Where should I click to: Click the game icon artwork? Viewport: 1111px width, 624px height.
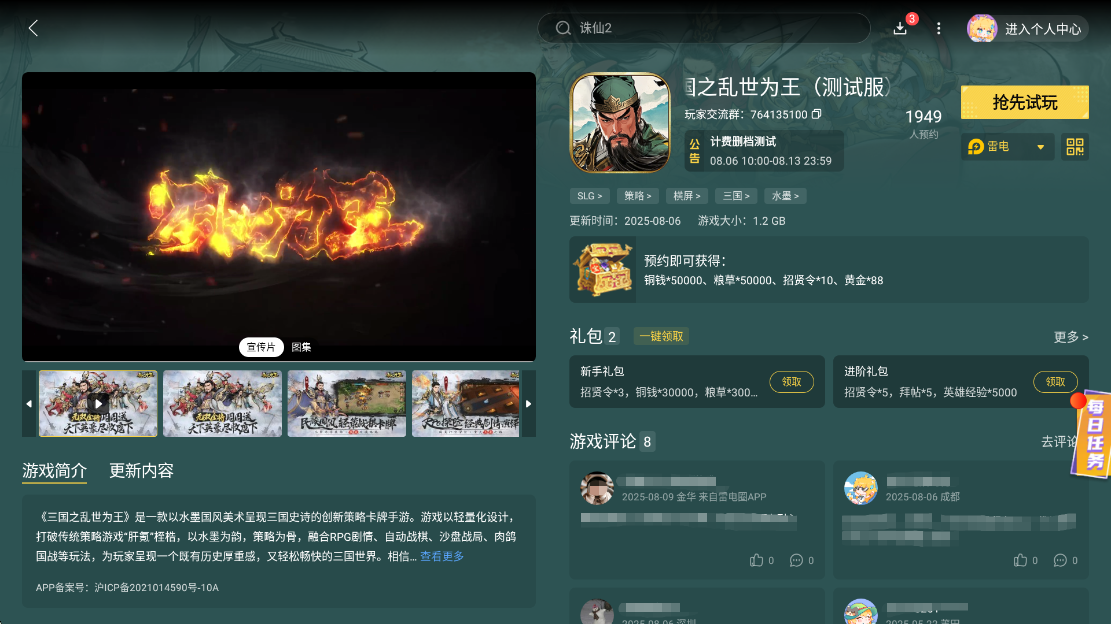click(620, 123)
